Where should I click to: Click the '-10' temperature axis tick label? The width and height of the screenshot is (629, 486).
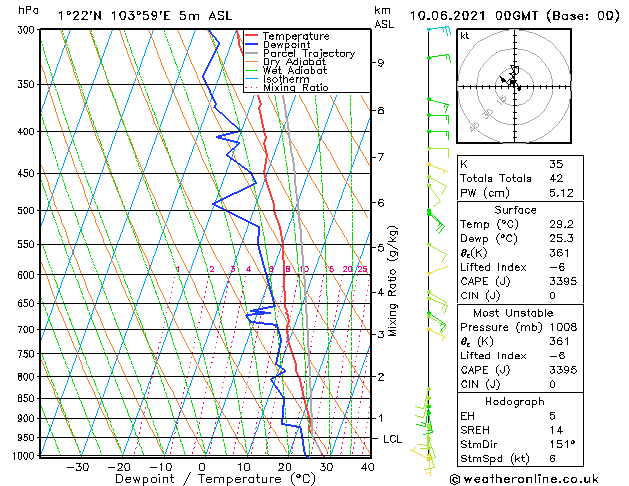pos(160,467)
